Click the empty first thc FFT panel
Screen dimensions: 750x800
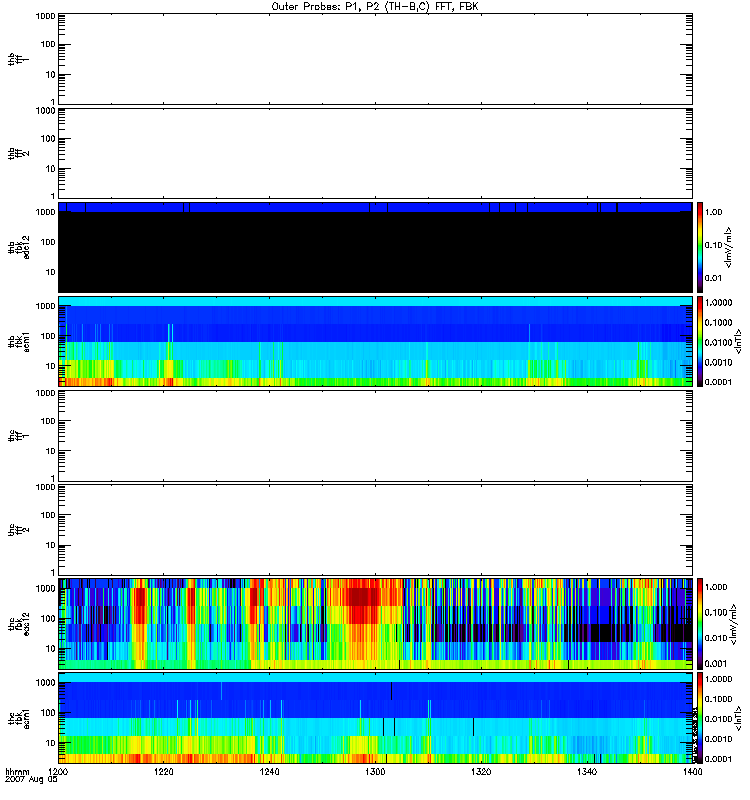point(375,435)
